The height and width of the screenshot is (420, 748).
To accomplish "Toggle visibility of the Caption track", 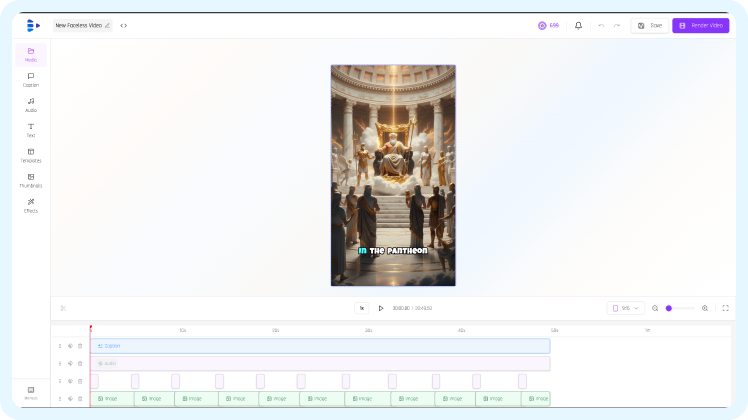I will [70, 346].
